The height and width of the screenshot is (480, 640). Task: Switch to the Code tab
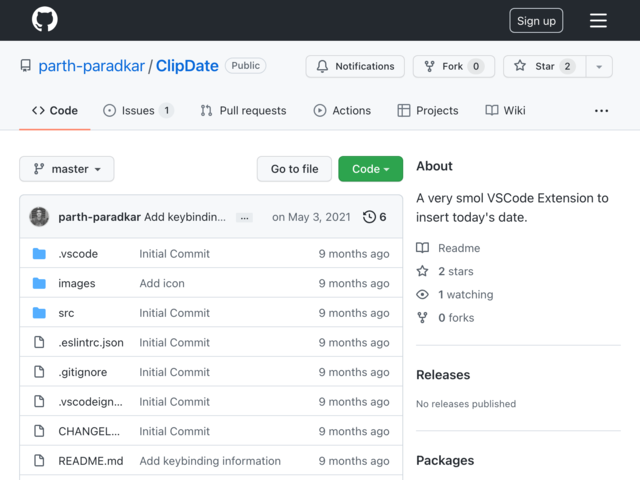[x=55, y=111]
